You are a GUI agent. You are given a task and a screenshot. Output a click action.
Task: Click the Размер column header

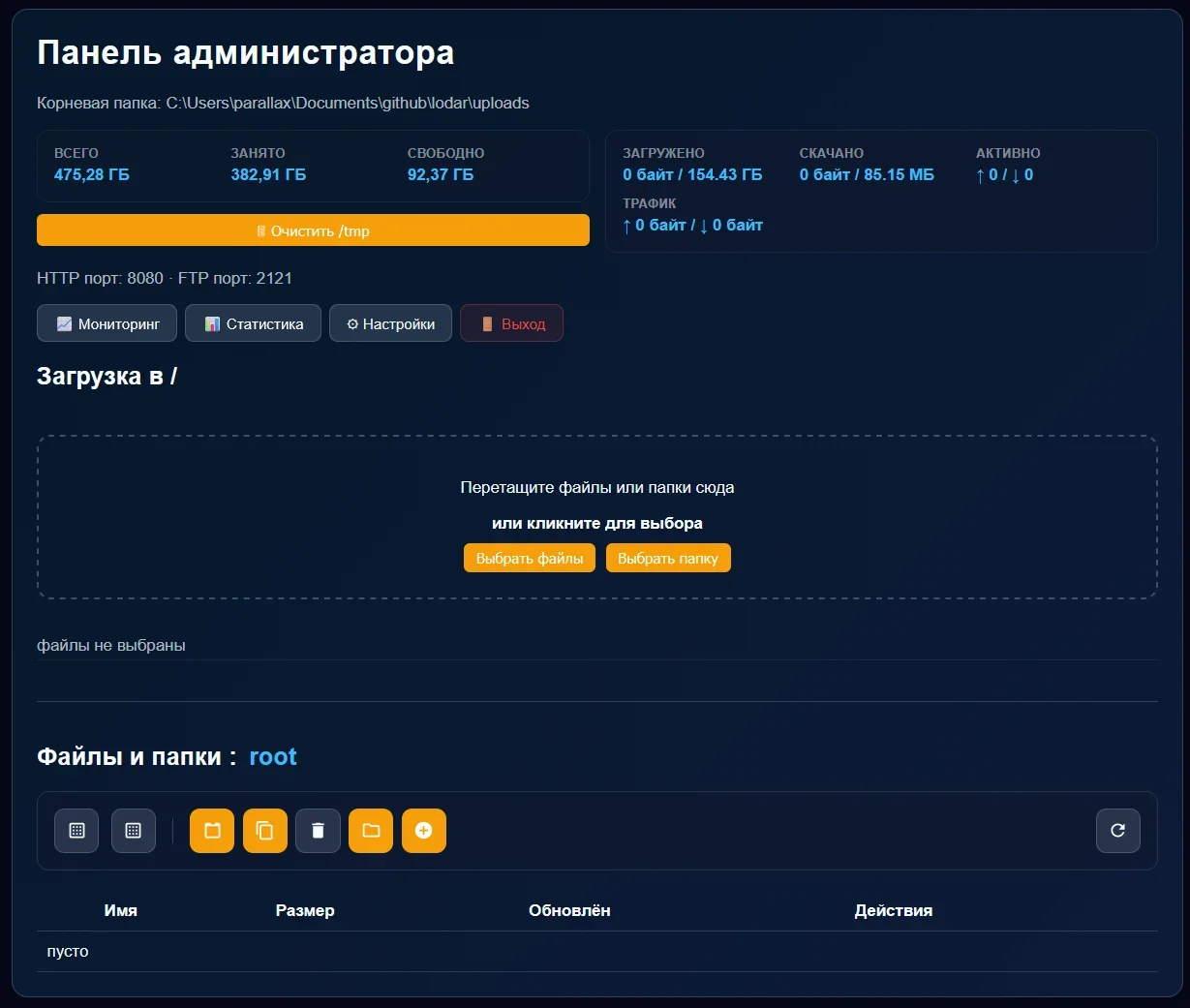(305, 910)
